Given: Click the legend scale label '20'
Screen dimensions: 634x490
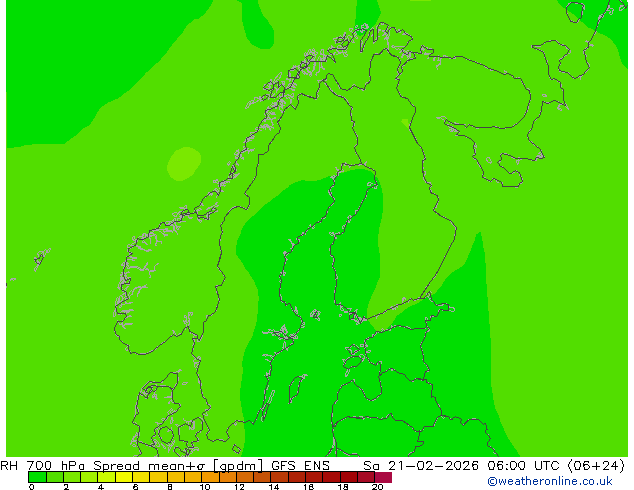Looking at the screenshot, I should [378, 487].
